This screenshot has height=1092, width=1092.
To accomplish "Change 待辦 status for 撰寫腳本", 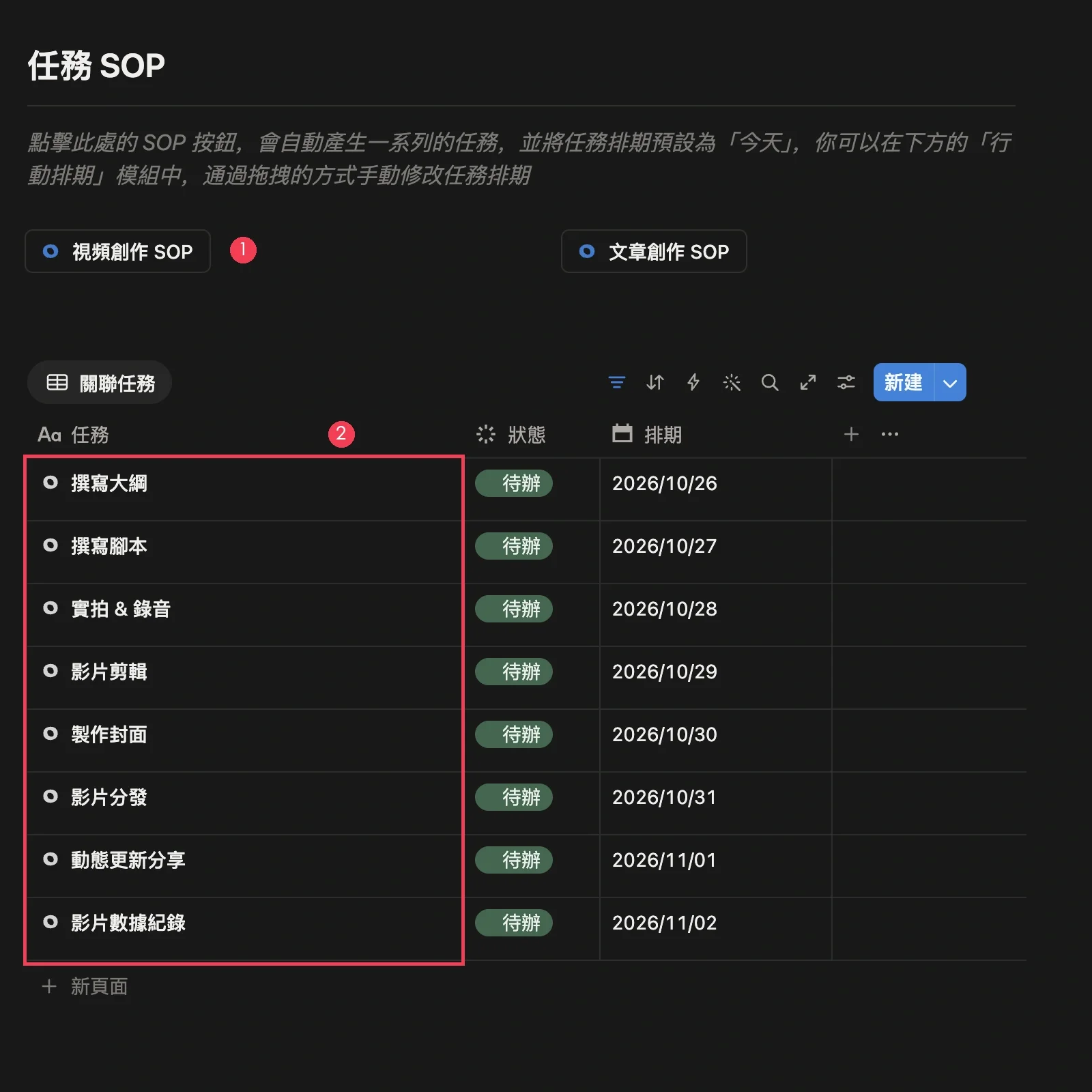I will click(514, 546).
